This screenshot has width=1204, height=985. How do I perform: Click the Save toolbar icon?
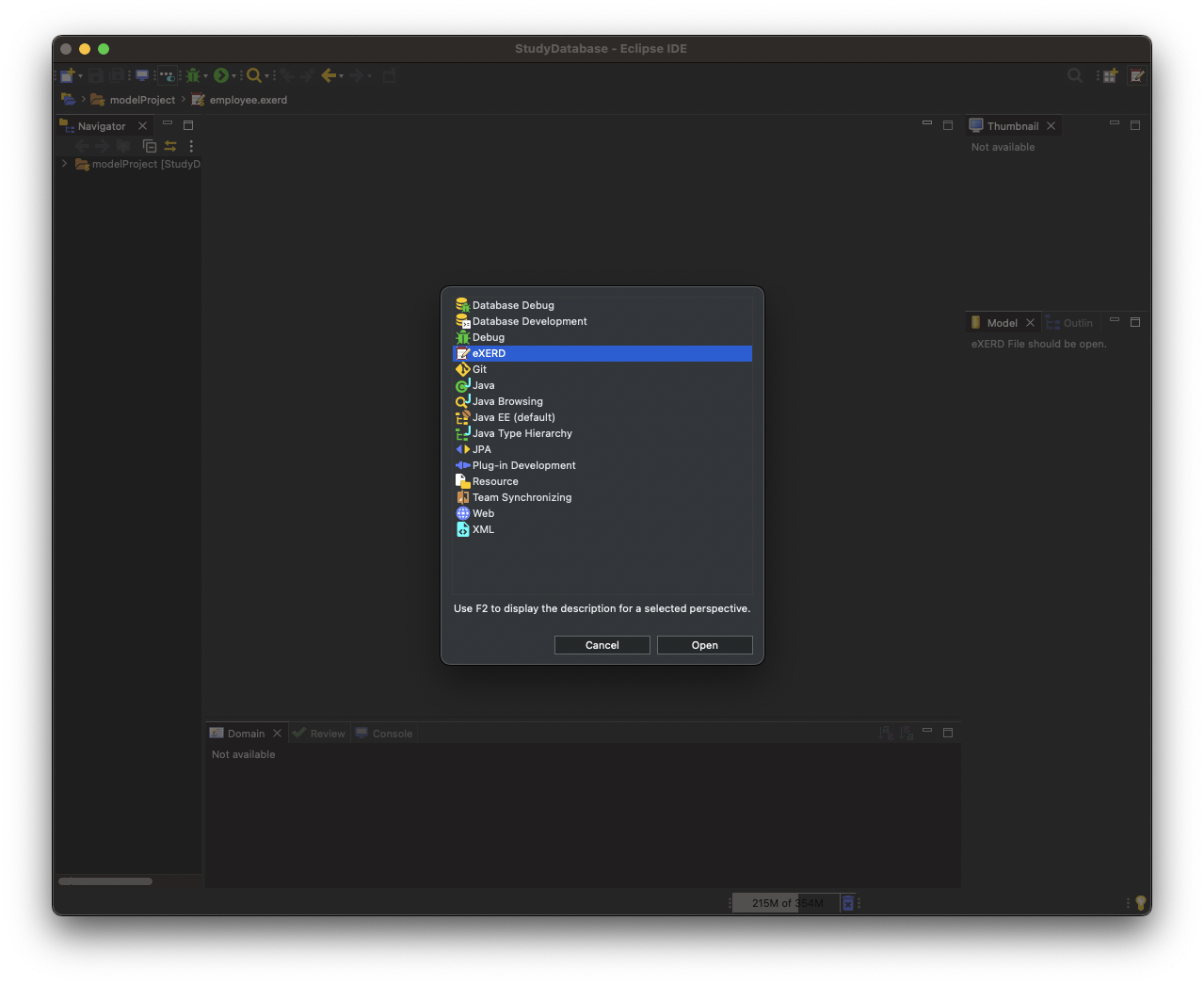pos(95,75)
